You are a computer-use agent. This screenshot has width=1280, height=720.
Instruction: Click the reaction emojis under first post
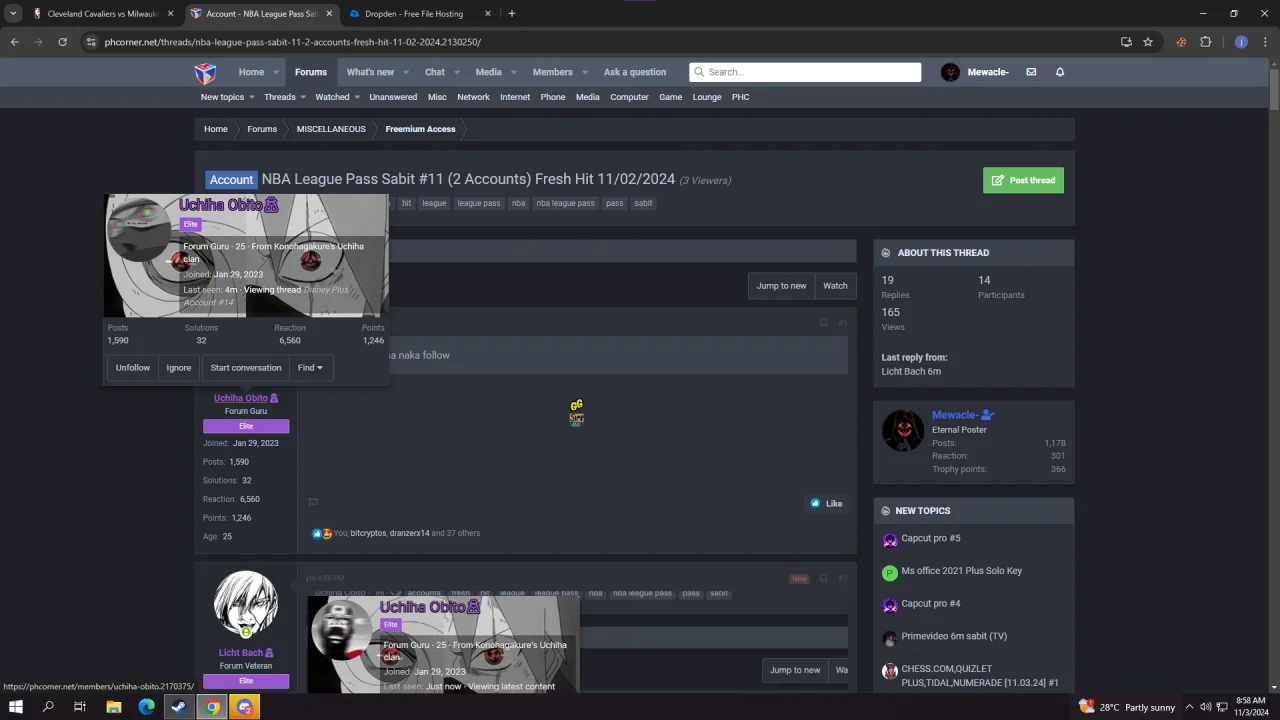(322, 534)
